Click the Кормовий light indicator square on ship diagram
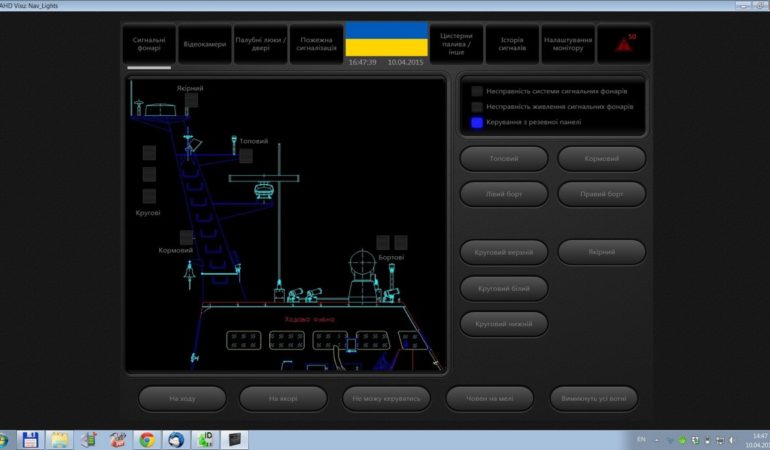 (x=186, y=238)
